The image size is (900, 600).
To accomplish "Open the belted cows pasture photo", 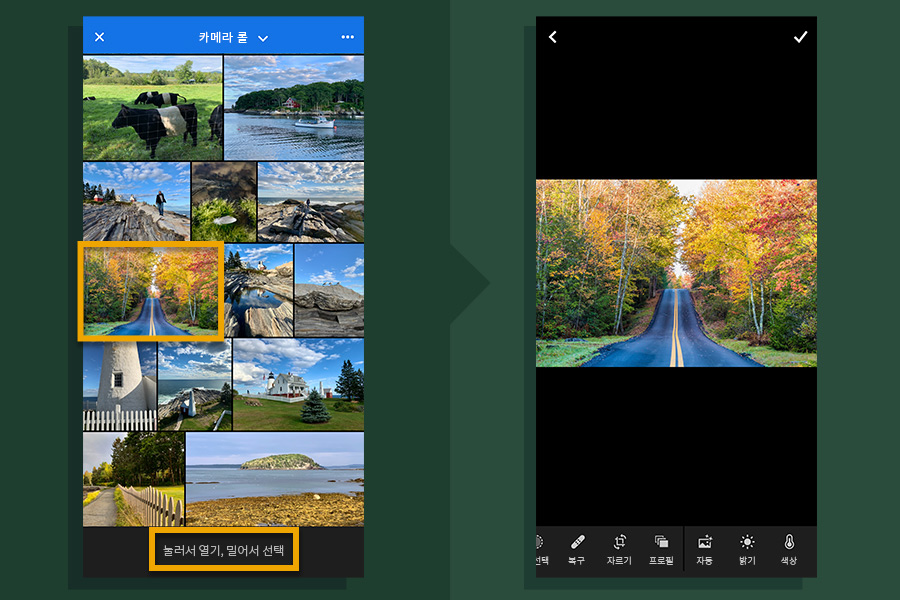I will 152,107.
